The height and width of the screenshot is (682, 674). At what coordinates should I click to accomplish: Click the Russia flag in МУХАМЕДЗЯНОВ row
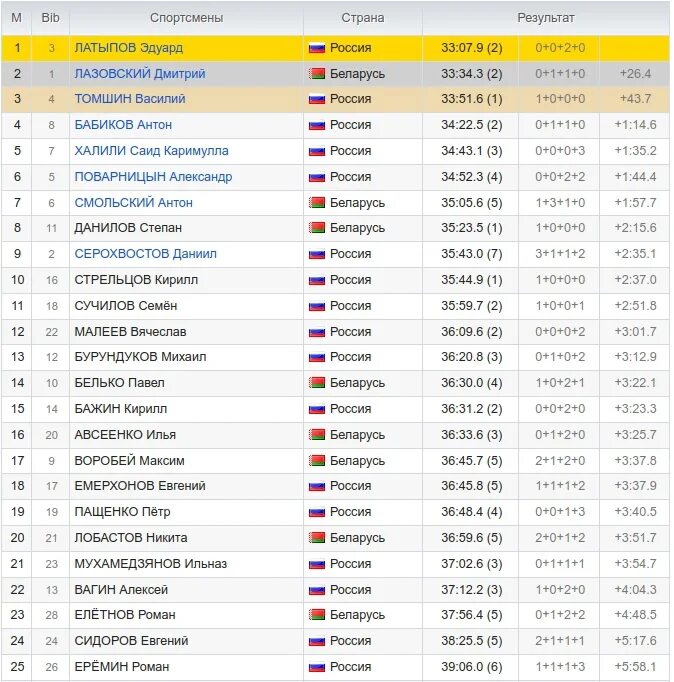(x=317, y=564)
